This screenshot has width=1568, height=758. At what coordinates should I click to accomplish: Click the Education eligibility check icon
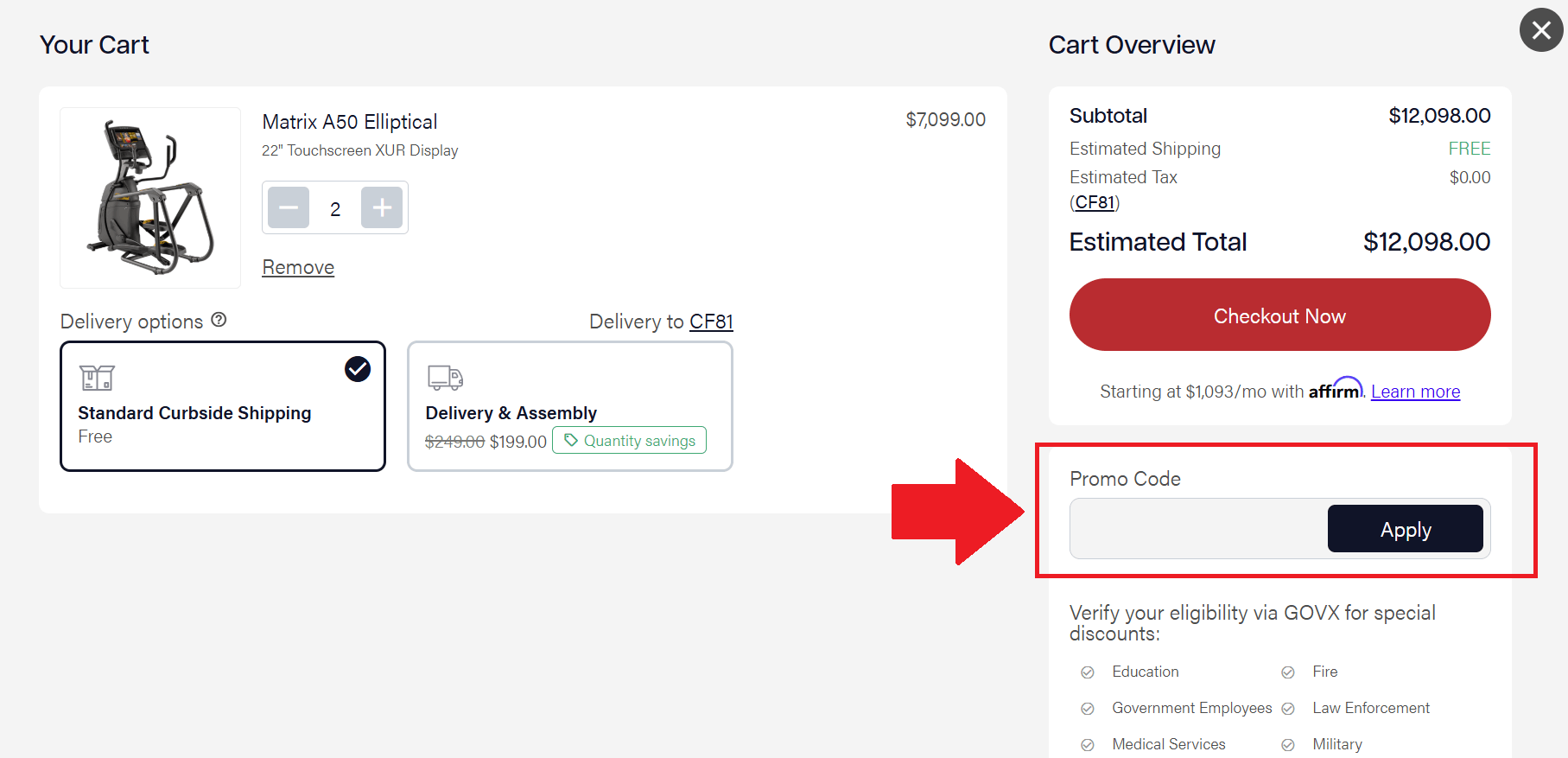coord(1088,672)
